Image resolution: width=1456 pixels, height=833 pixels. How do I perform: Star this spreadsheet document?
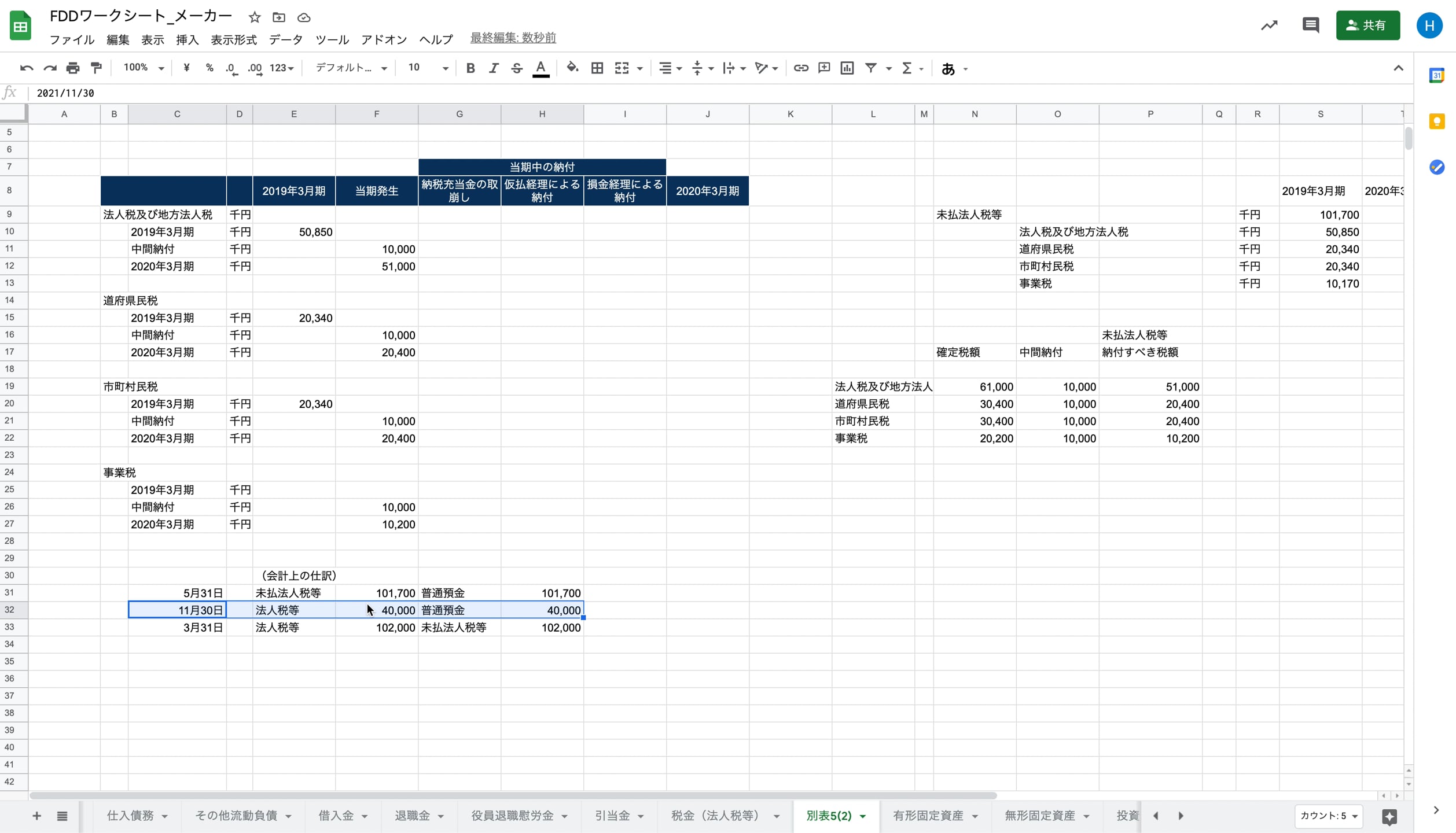point(255,17)
